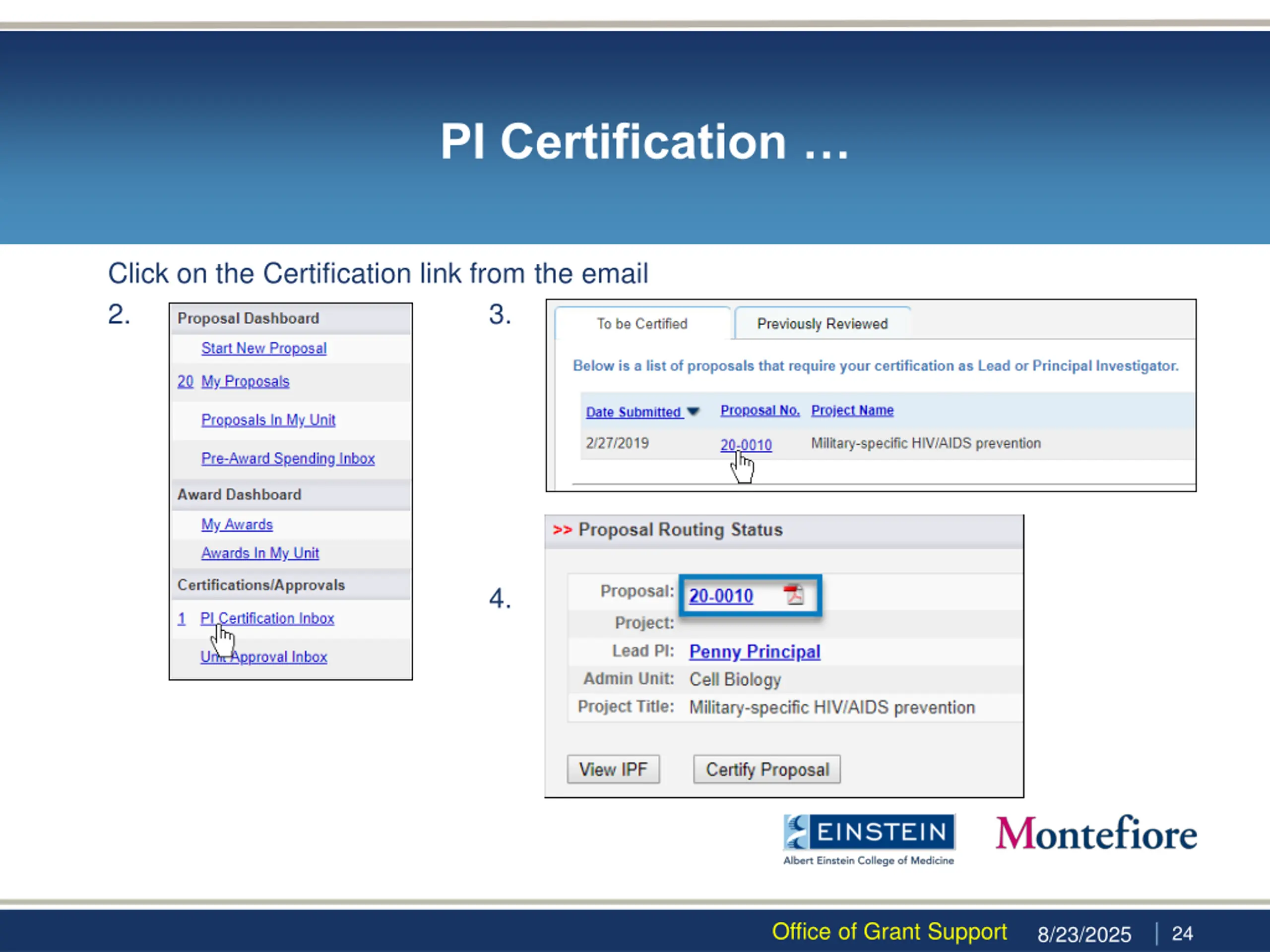
Task: Click the Montefiore logo
Action: [x=1096, y=833]
